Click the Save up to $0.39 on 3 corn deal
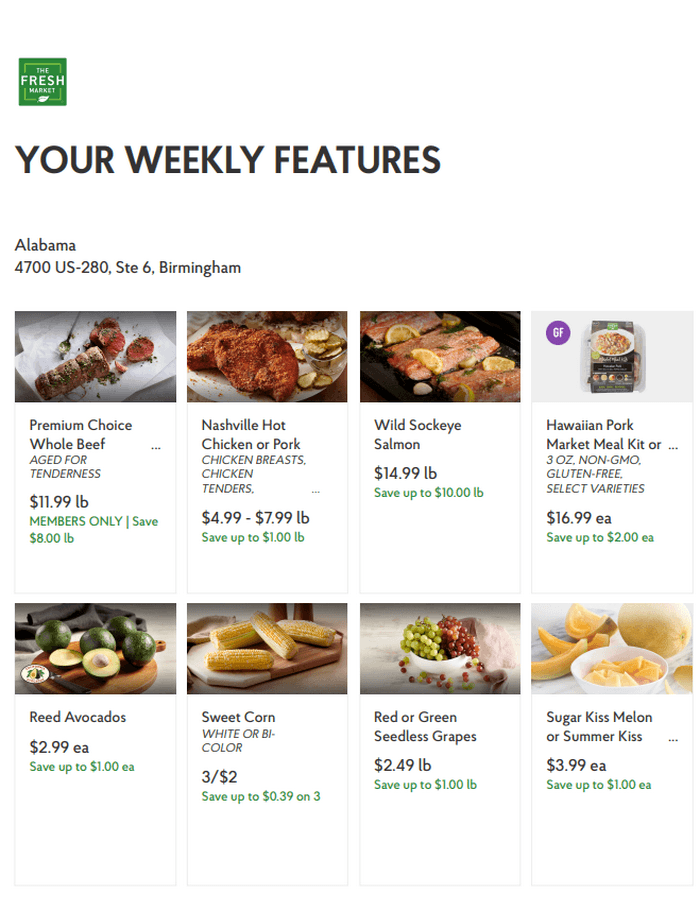 coord(260,796)
